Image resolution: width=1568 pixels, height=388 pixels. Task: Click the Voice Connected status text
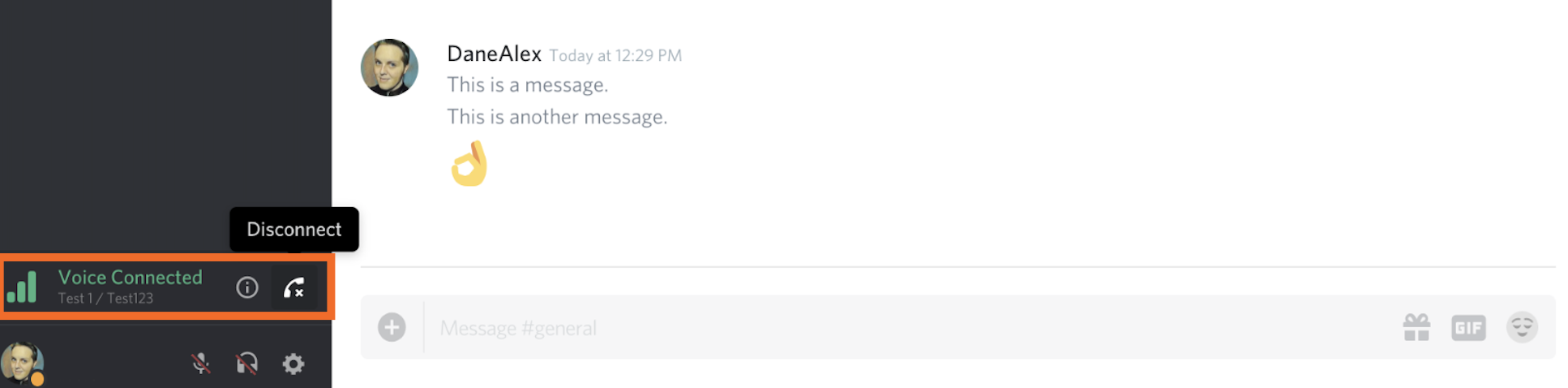[x=130, y=278]
